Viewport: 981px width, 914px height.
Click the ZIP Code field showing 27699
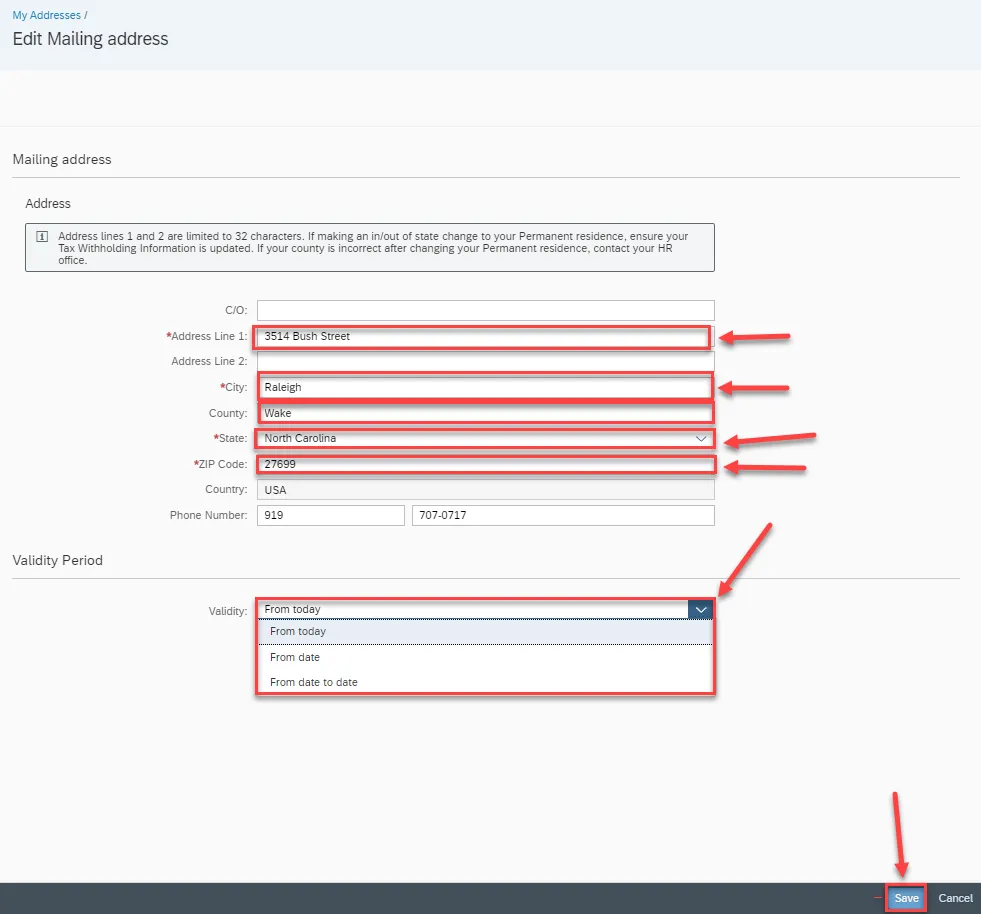click(x=485, y=464)
